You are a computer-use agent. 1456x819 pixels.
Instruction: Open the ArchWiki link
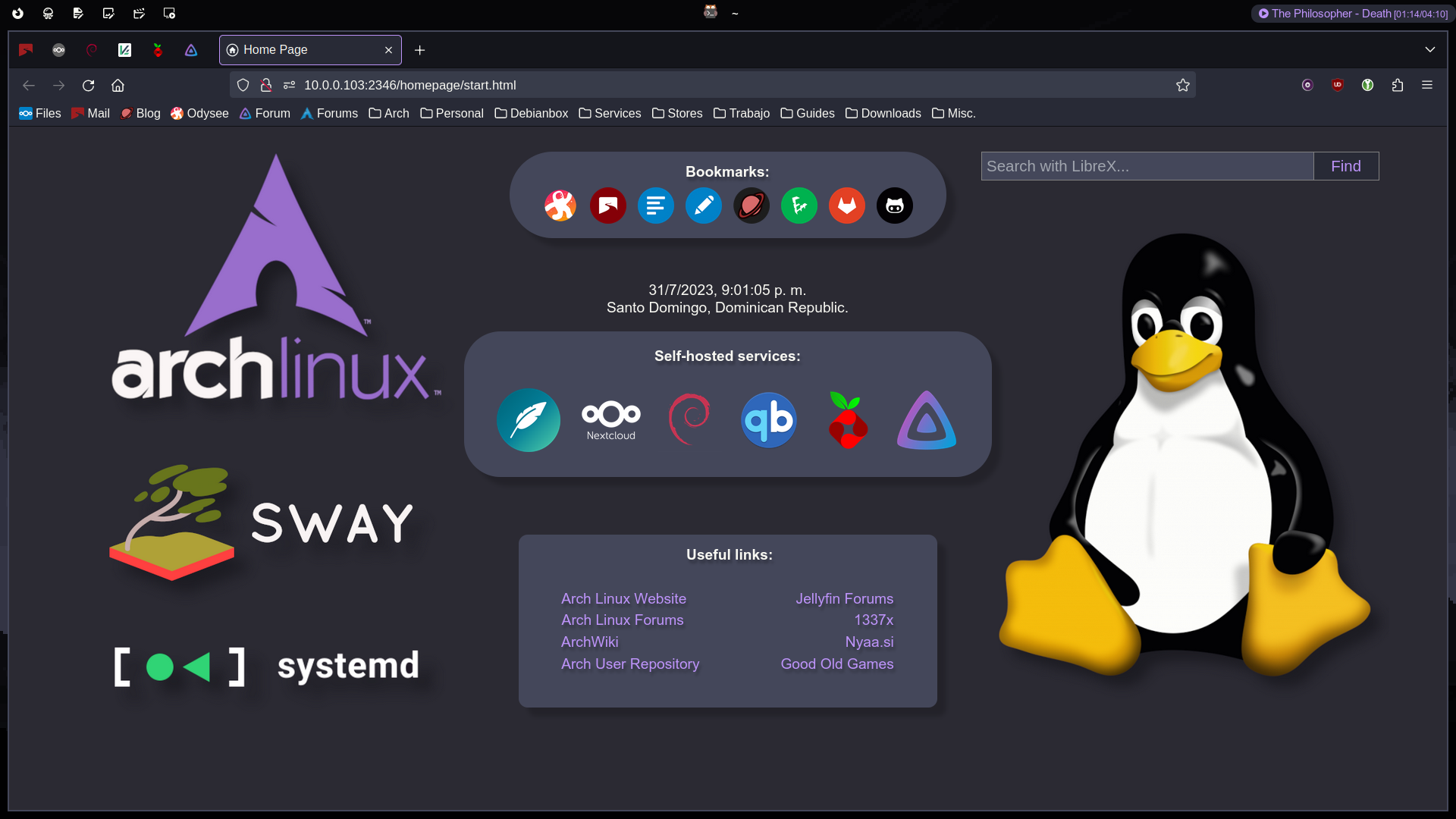589,642
